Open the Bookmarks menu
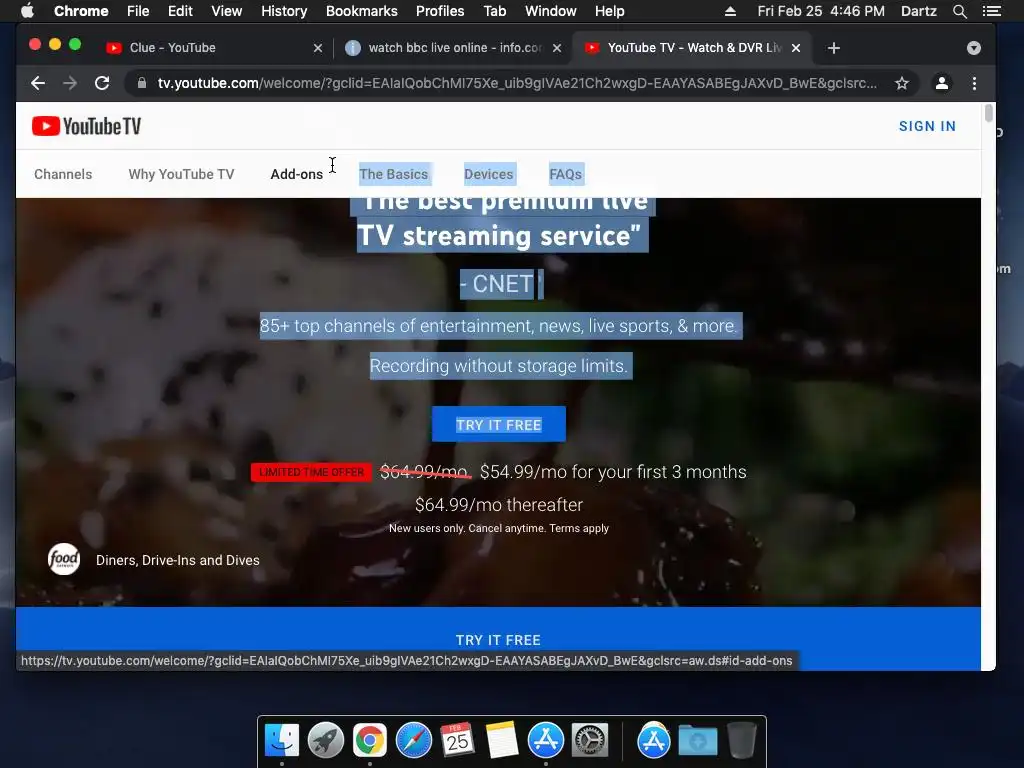 point(362,11)
